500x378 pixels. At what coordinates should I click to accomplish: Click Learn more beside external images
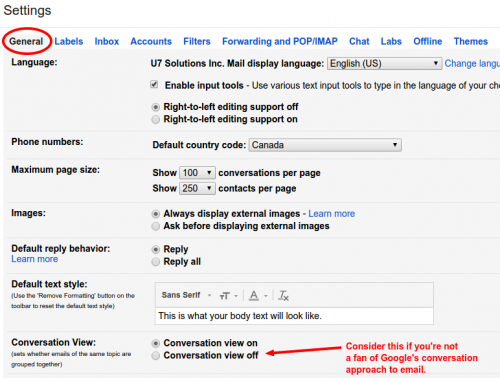[x=331, y=214]
